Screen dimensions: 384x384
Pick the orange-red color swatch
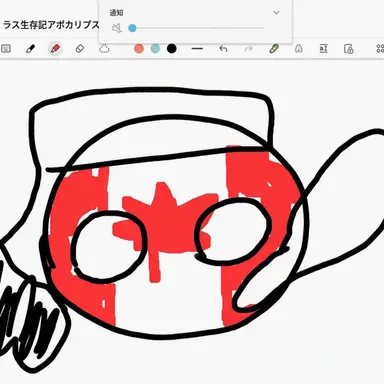point(139,49)
